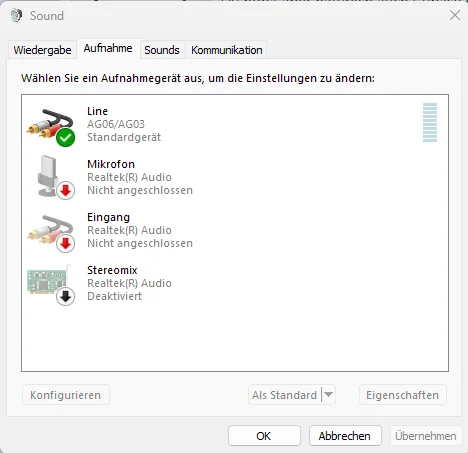Select the Stereomix device name
The width and height of the screenshot is (468, 453).
pyautogui.click(x=112, y=270)
